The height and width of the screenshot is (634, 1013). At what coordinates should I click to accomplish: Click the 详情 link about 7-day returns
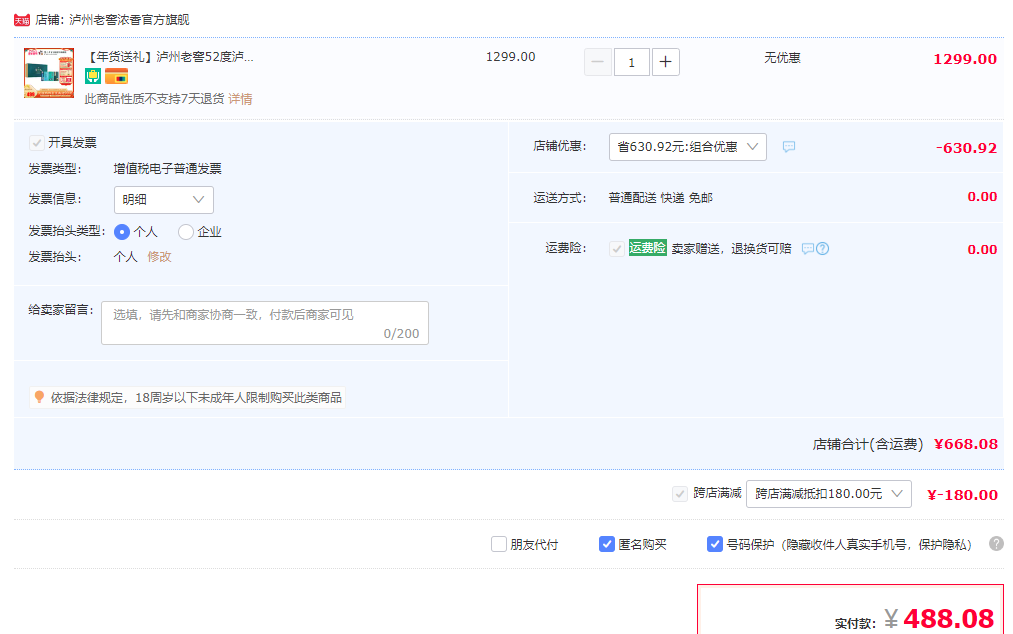pos(240,99)
